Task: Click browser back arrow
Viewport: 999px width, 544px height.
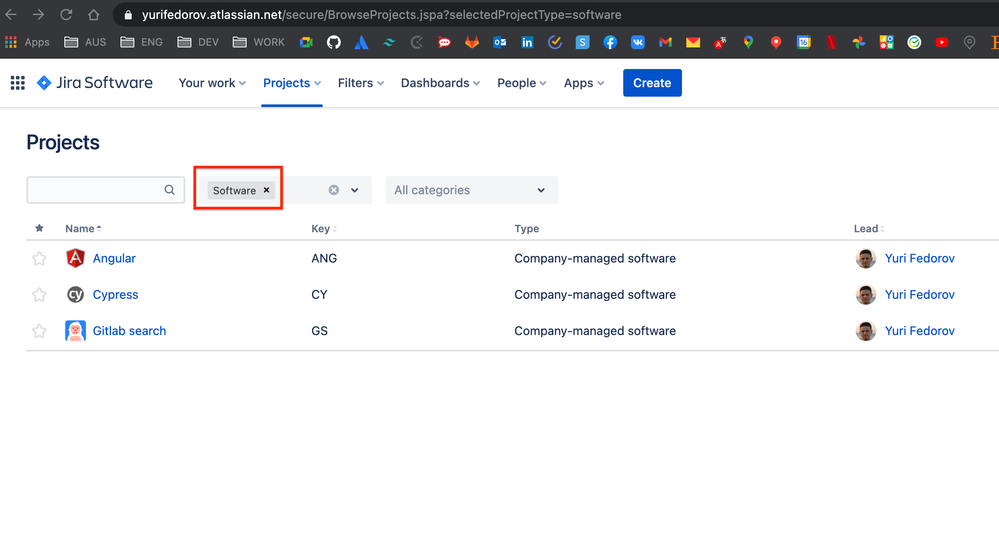Action: 11,14
